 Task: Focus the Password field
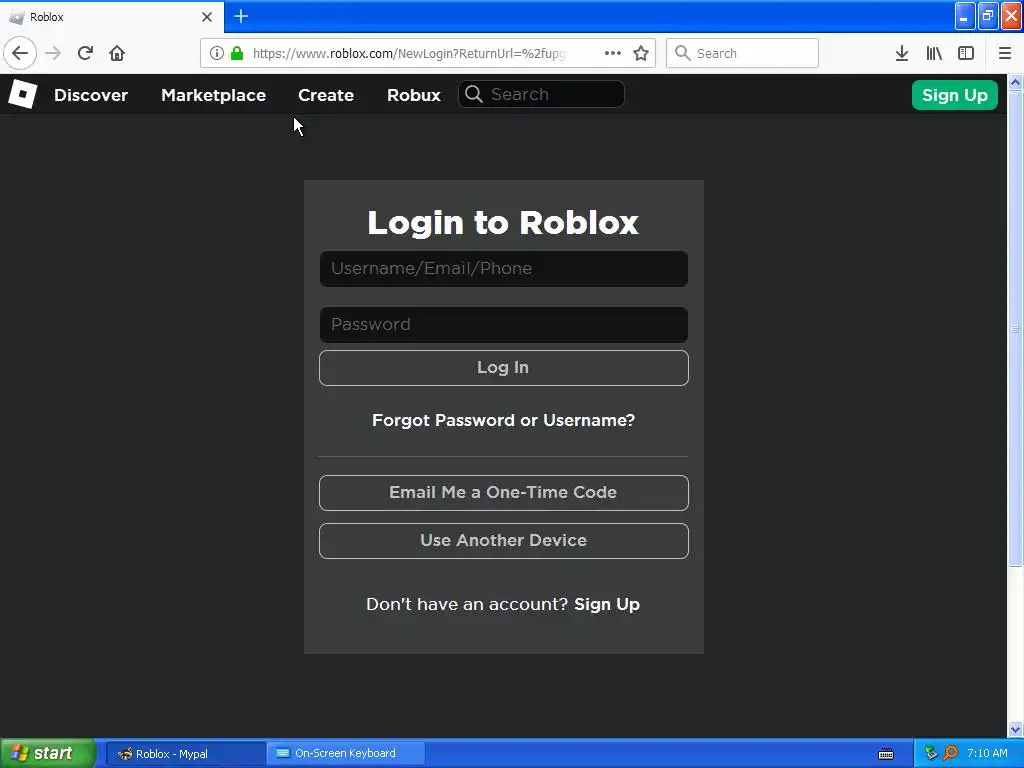pos(504,325)
